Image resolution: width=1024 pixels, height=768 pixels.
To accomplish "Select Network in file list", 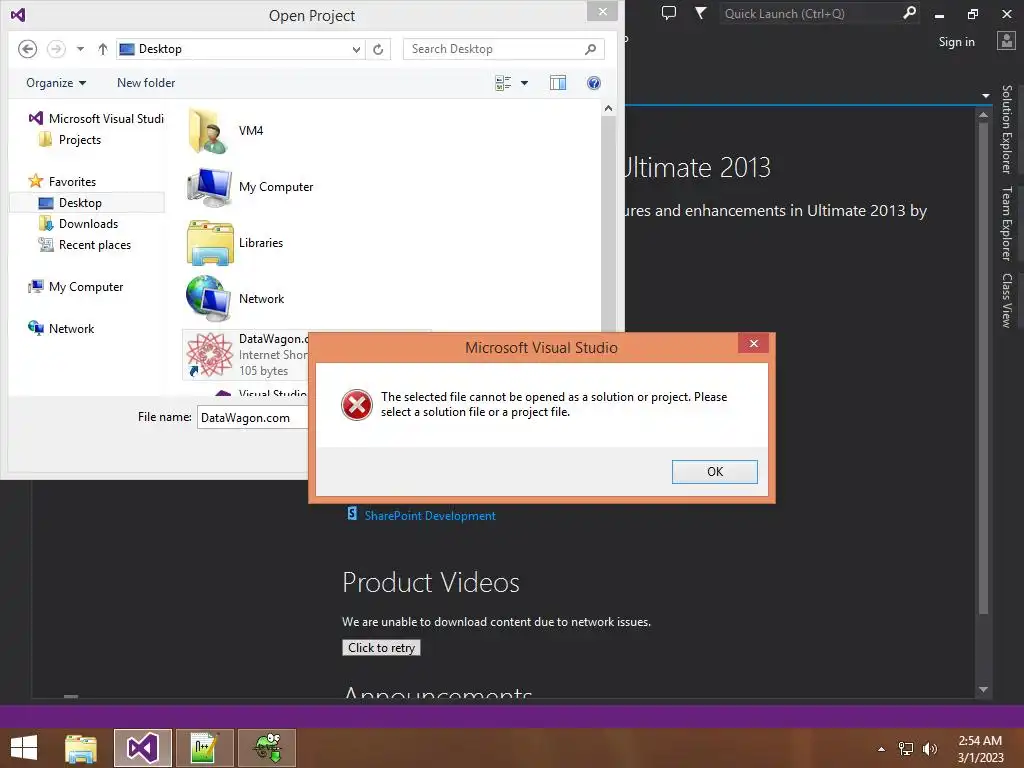I will (235, 298).
